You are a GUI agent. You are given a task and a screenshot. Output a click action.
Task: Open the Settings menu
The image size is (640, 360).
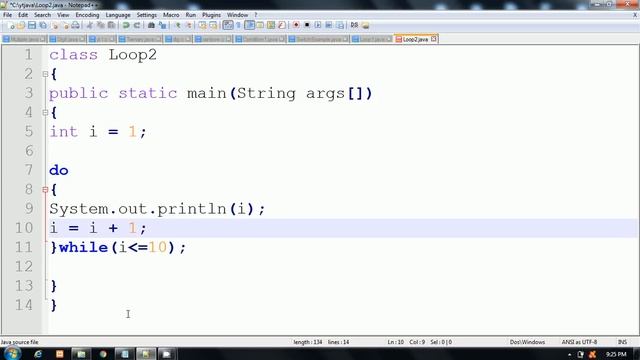pos(147,15)
